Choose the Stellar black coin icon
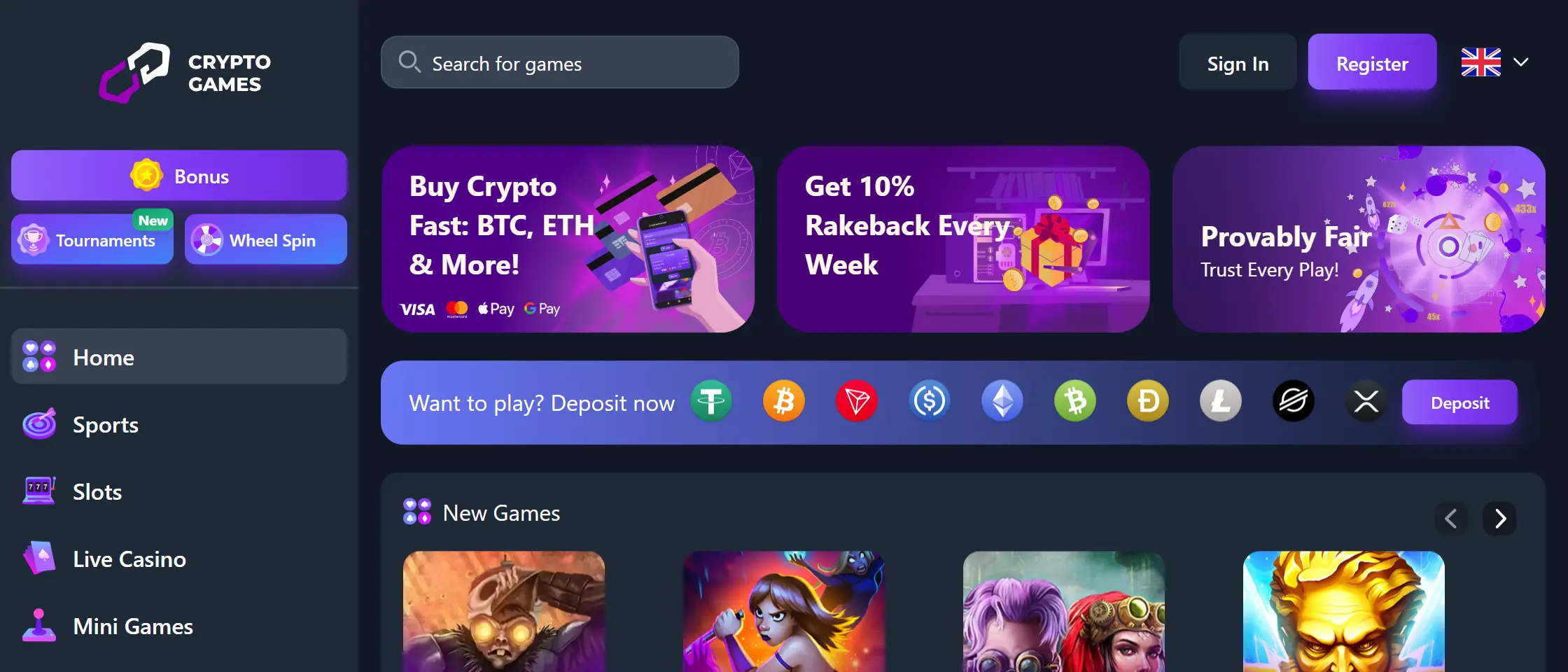The height and width of the screenshot is (672, 1568). (x=1294, y=401)
